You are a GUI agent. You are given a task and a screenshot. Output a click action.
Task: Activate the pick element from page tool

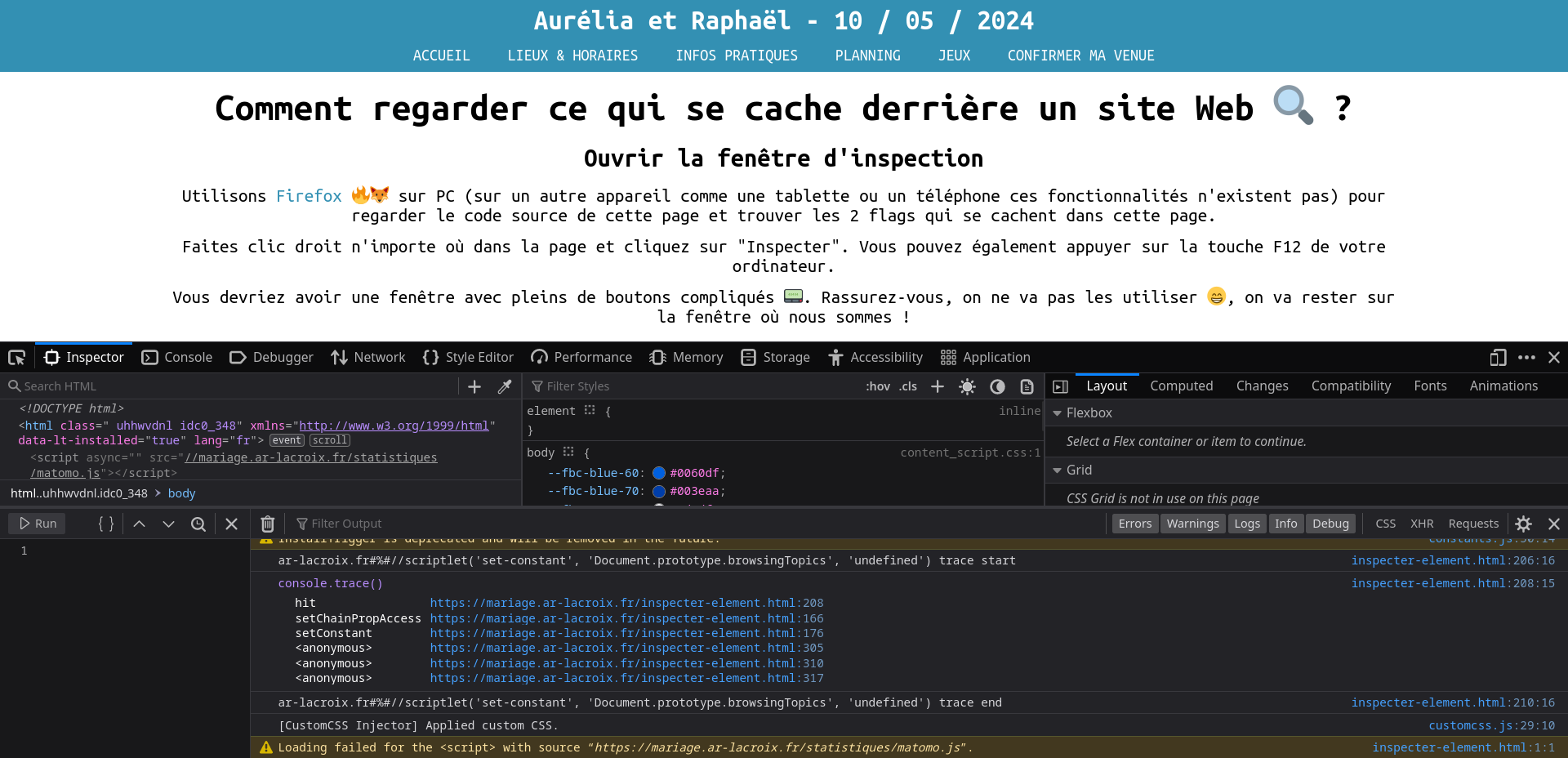(17, 357)
